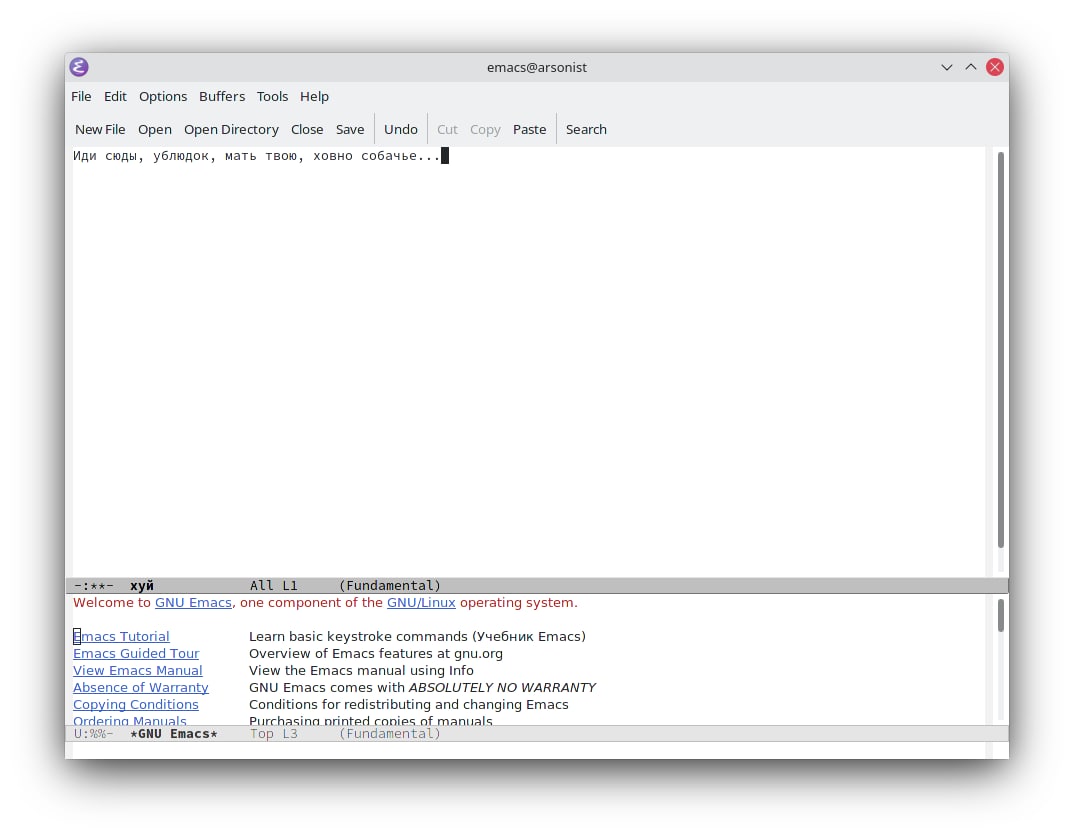Click (Fundamental) in the lower mode line

pos(390,734)
